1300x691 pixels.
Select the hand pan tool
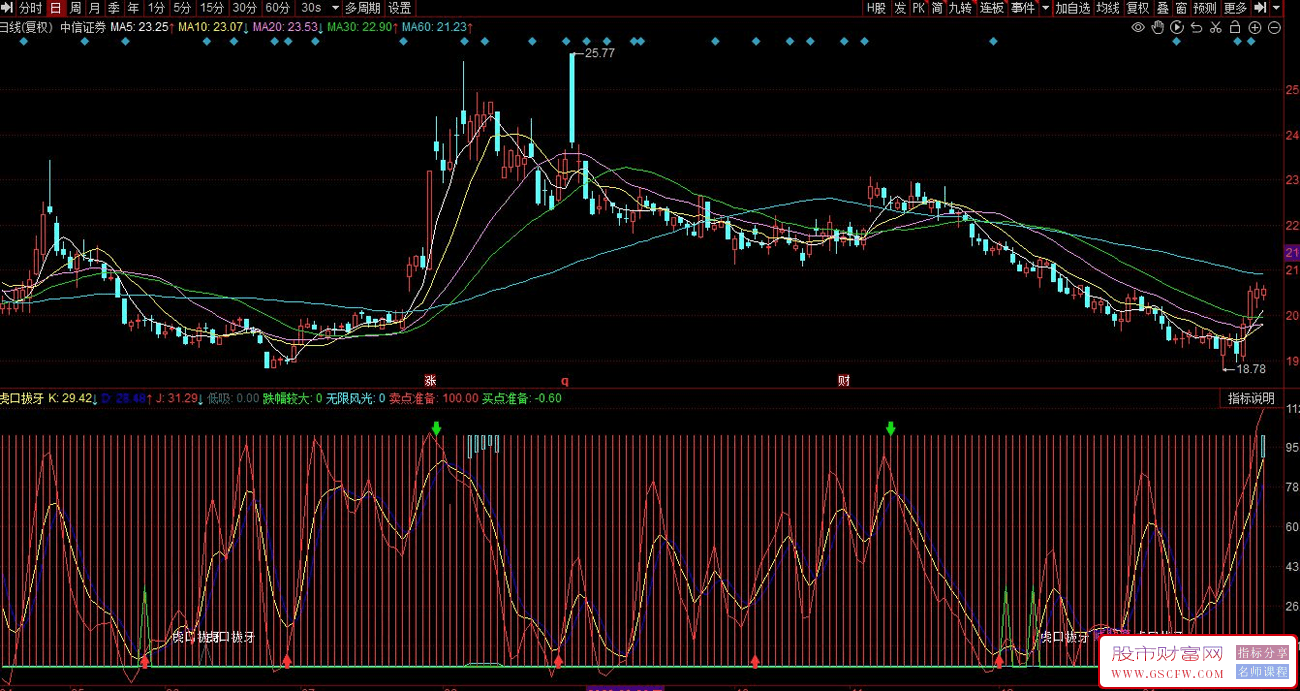pyautogui.click(x=1157, y=27)
